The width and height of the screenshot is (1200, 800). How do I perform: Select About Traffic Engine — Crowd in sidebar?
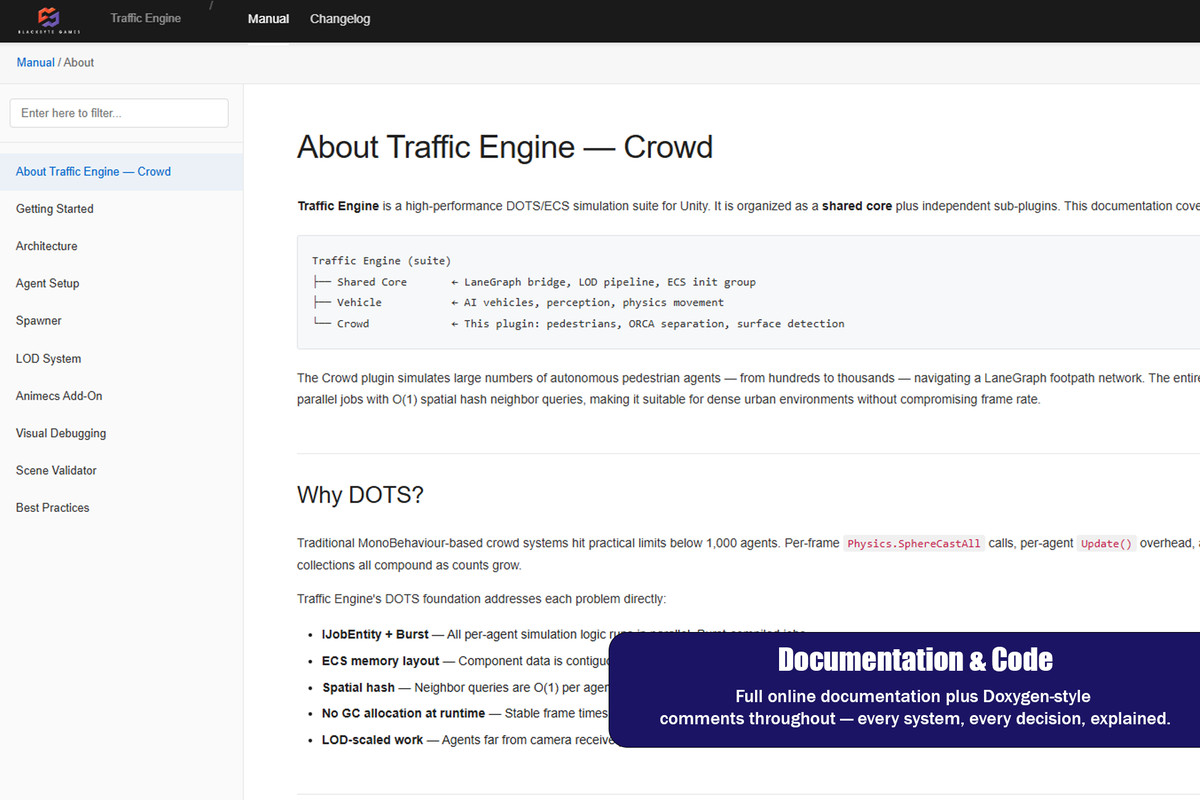121,171
